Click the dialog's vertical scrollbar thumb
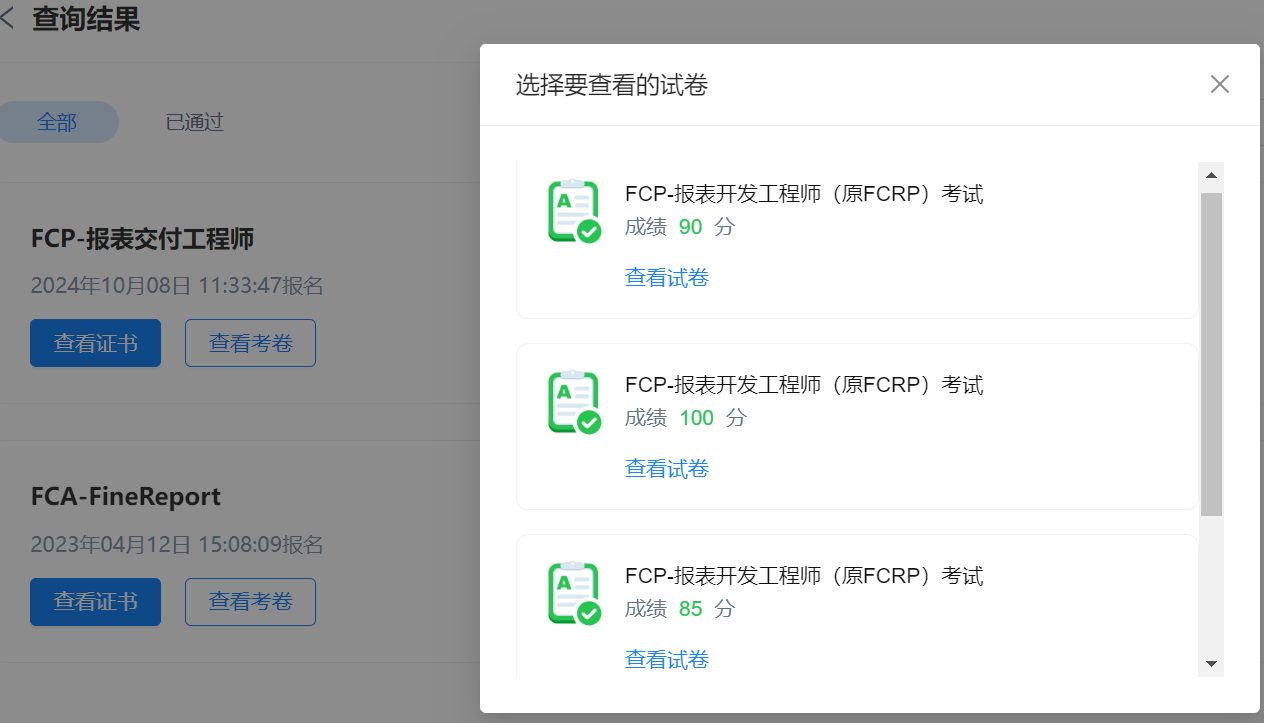 pos(1211,354)
